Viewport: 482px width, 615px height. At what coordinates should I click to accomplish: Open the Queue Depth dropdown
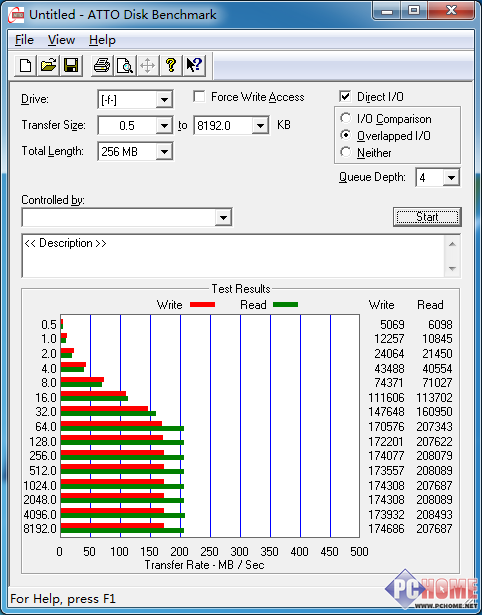click(x=451, y=178)
